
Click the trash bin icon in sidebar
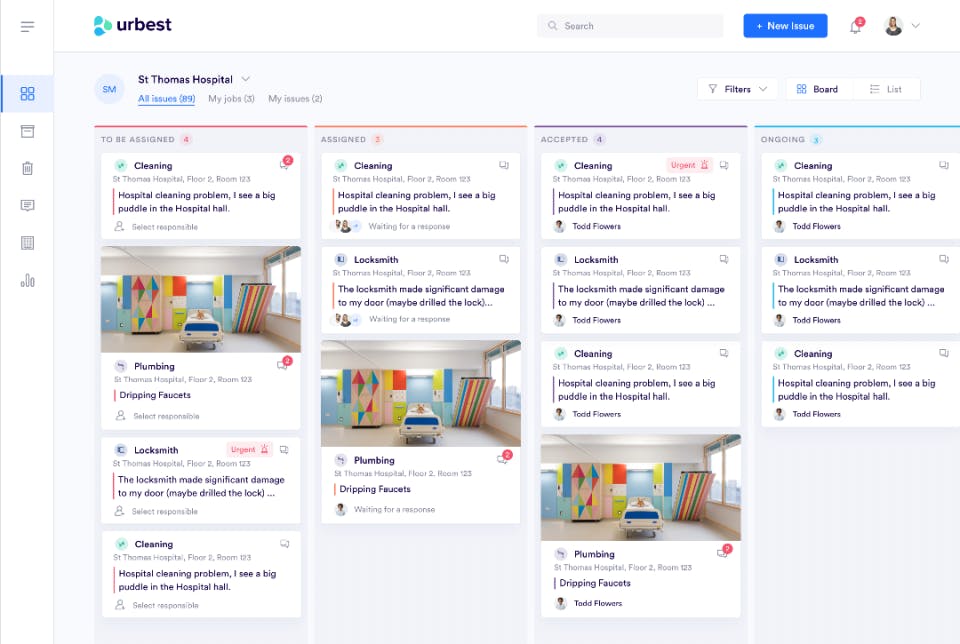coord(27,168)
